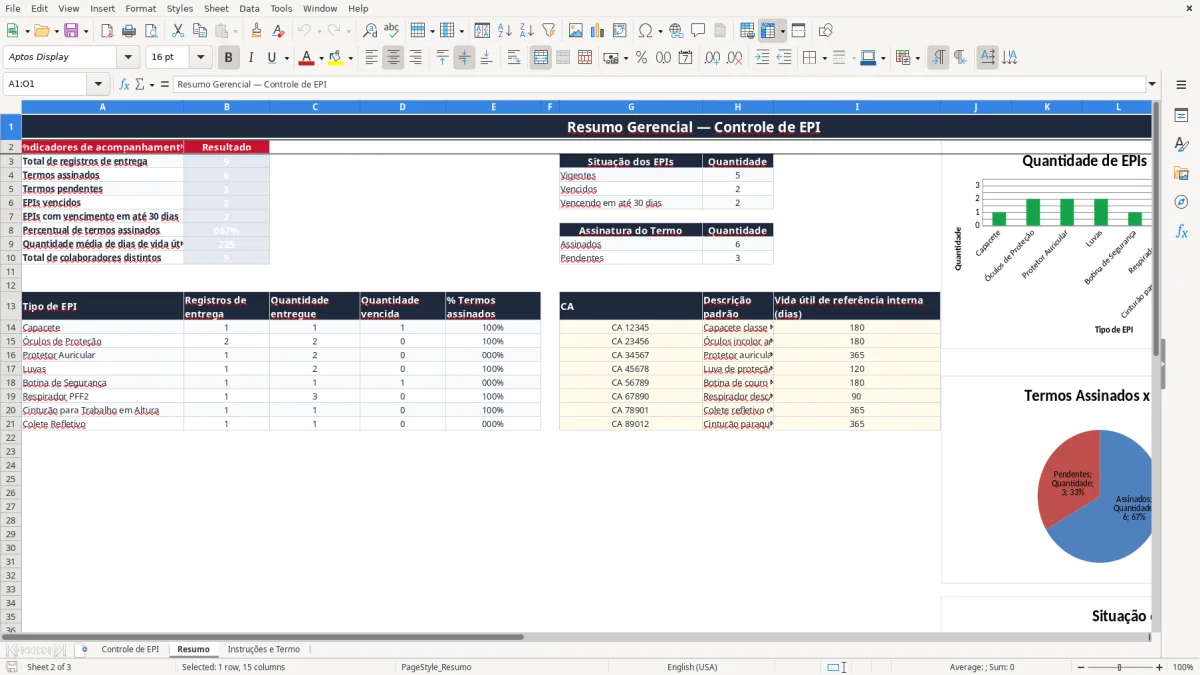The width and height of the screenshot is (1200, 675).
Task: Open Paste options dropdown arrow
Action: tap(235, 31)
